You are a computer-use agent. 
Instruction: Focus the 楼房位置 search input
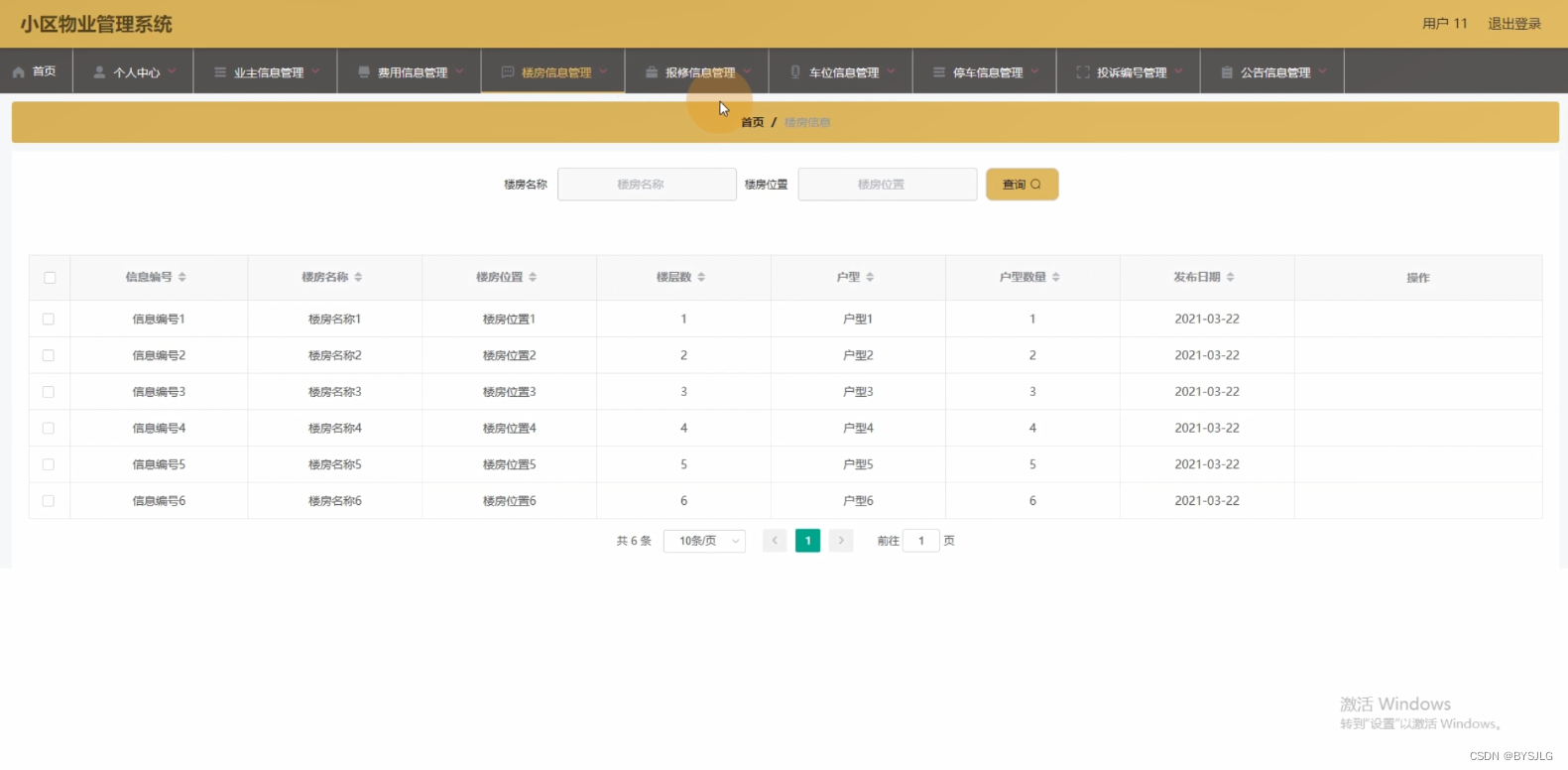(x=888, y=185)
